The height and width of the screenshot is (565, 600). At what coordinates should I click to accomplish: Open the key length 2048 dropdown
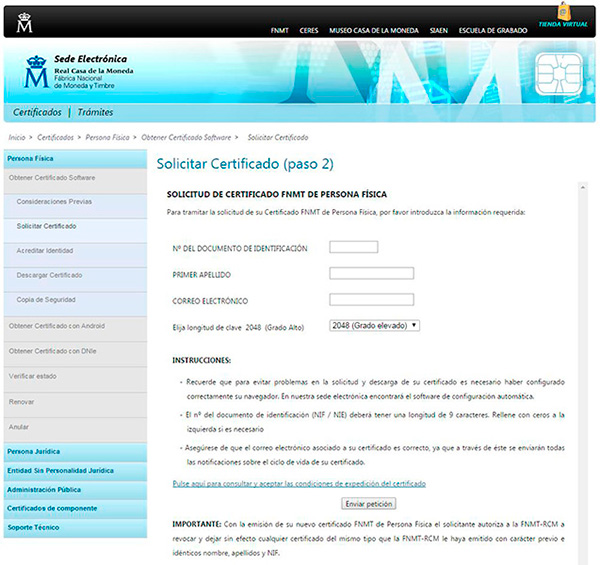tap(374, 326)
